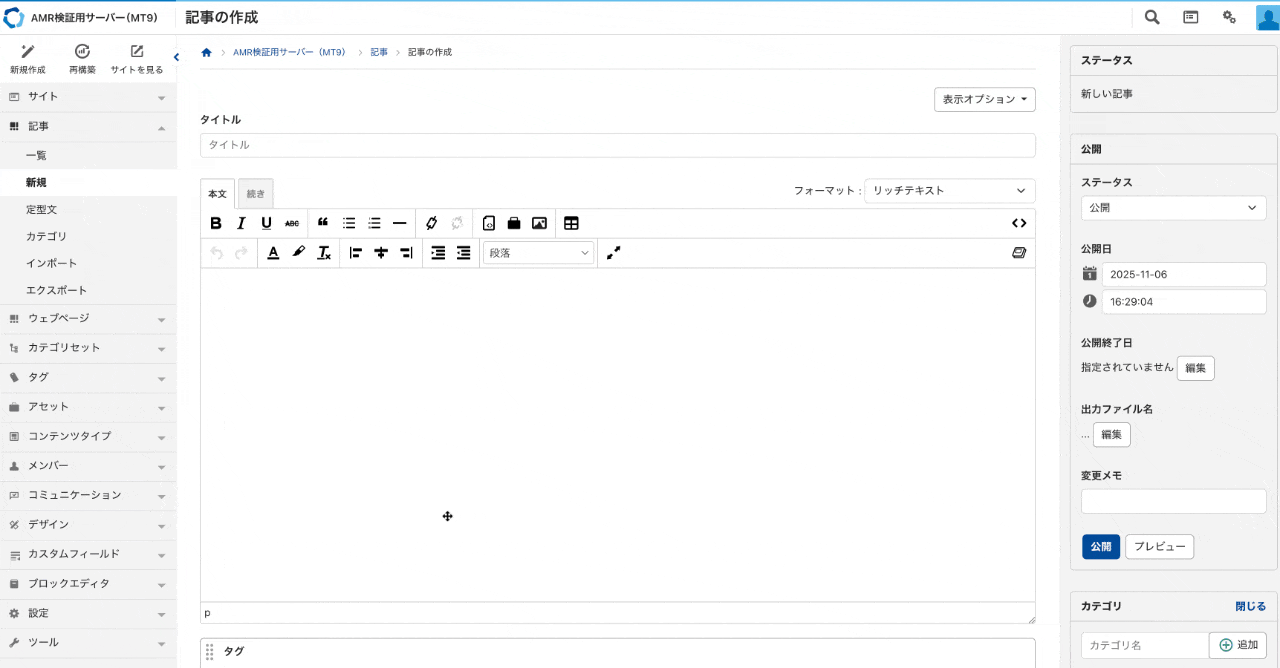The width and height of the screenshot is (1280, 668).
Task: Click the 閉じる link in カテゴリ
Action: tap(1250, 606)
